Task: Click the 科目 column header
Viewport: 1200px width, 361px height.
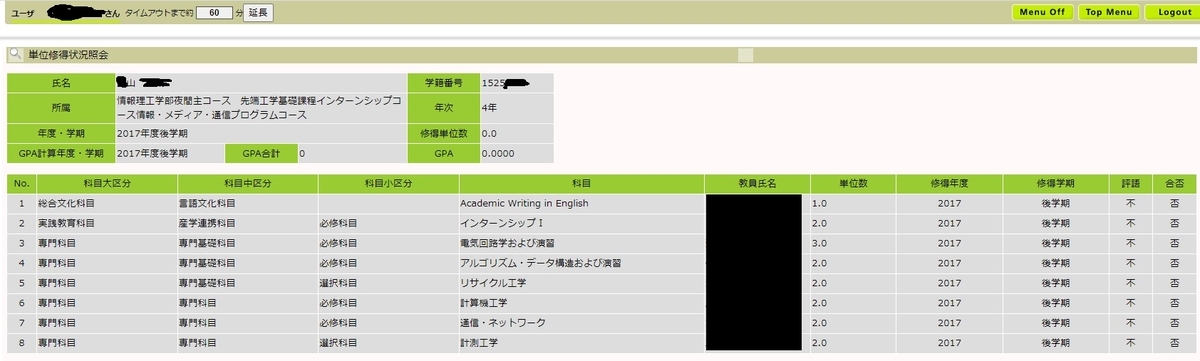Action: click(581, 184)
